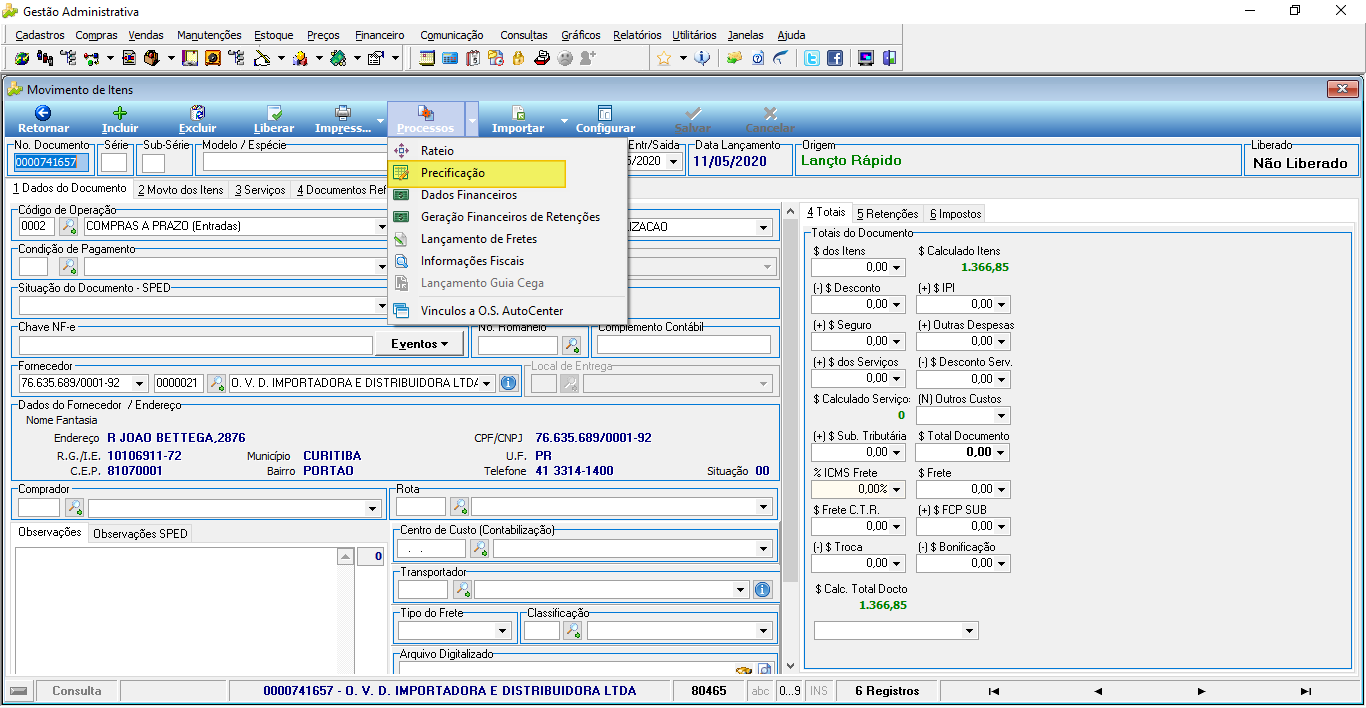Viewport: 1366px width, 708px height.
Task: Select Rateio from Processos menu
Action: (508, 151)
